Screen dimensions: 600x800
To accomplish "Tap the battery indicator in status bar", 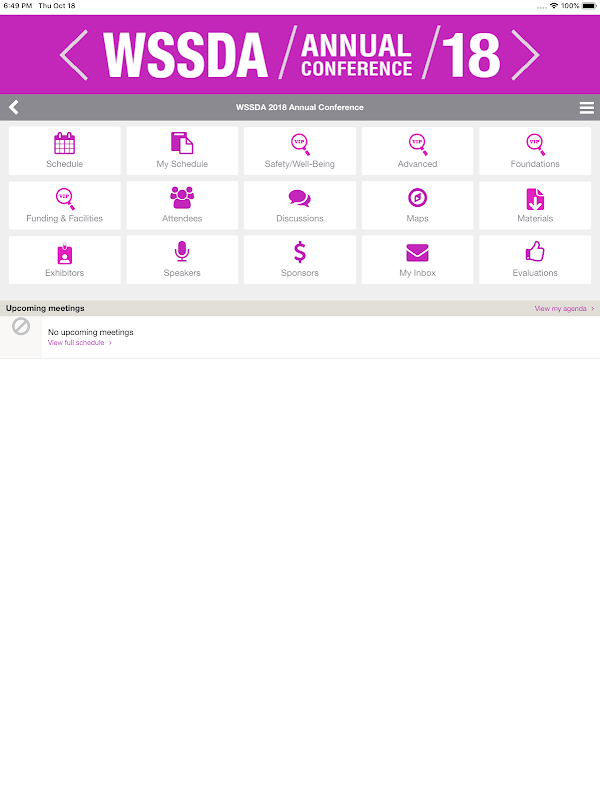I will (589, 6).
